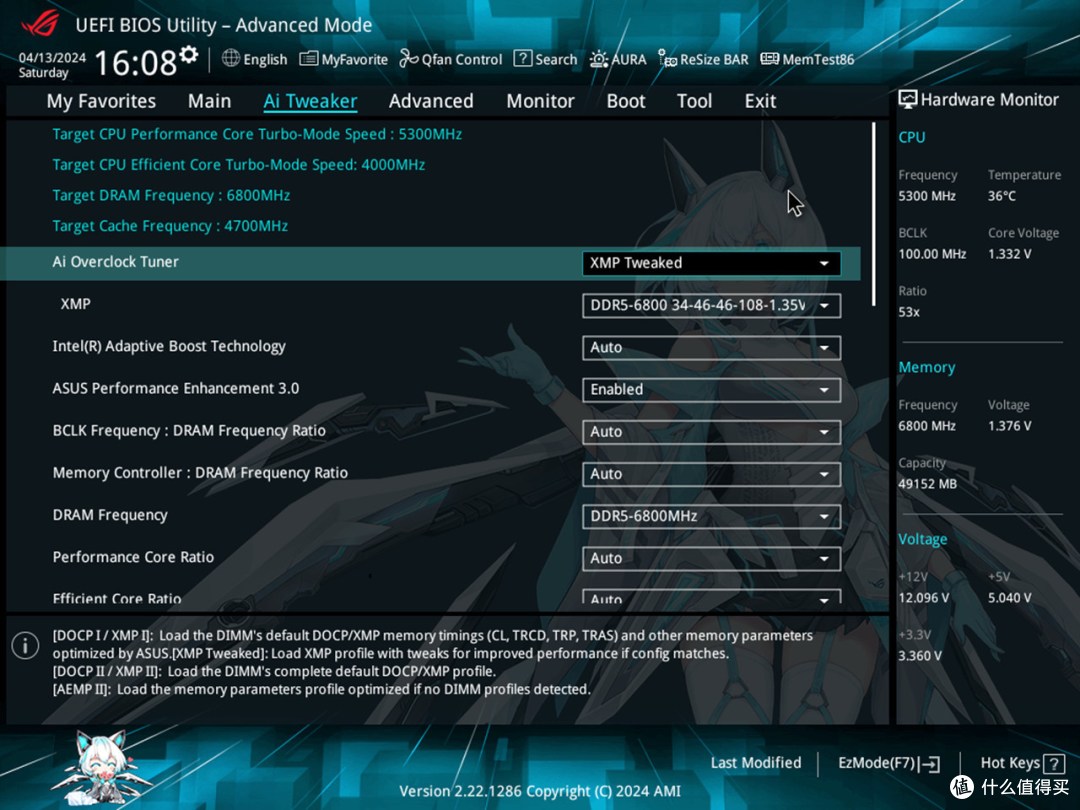
Task: Open XMP profile dropdown
Action: click(x=712, y=305)
